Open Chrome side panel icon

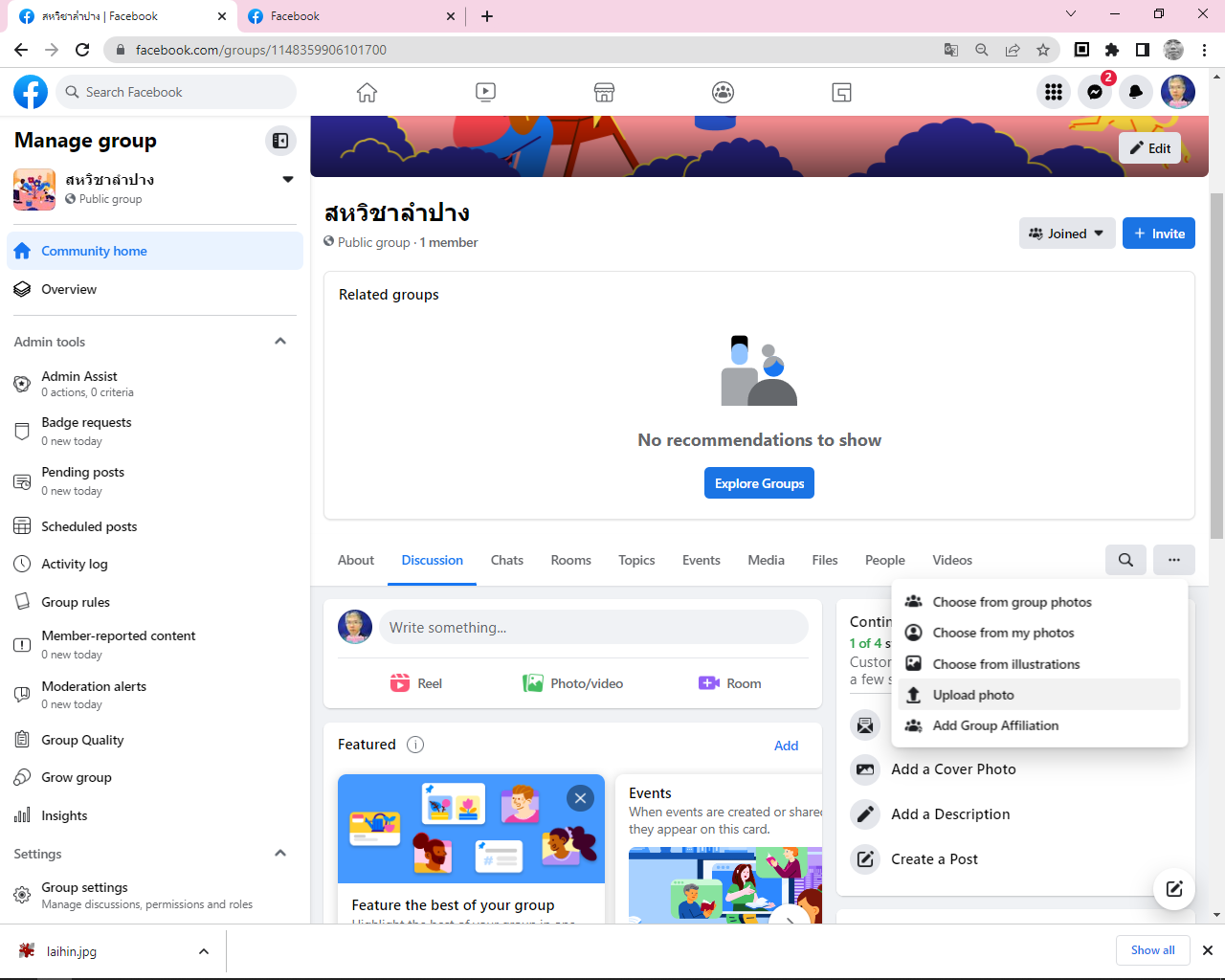tap(1143, 50)
